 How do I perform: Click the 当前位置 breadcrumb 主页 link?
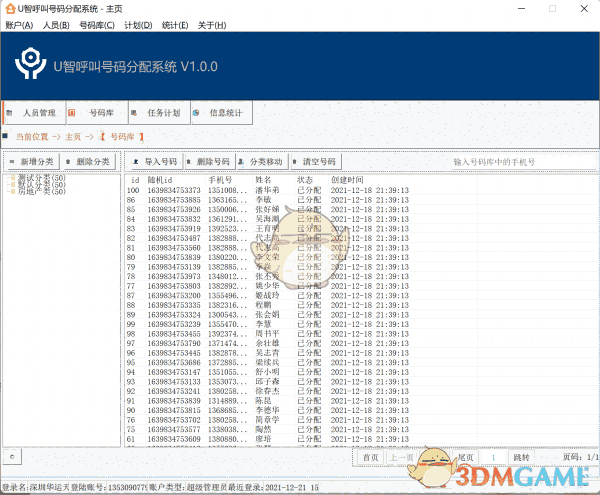[x=73, y=137]
